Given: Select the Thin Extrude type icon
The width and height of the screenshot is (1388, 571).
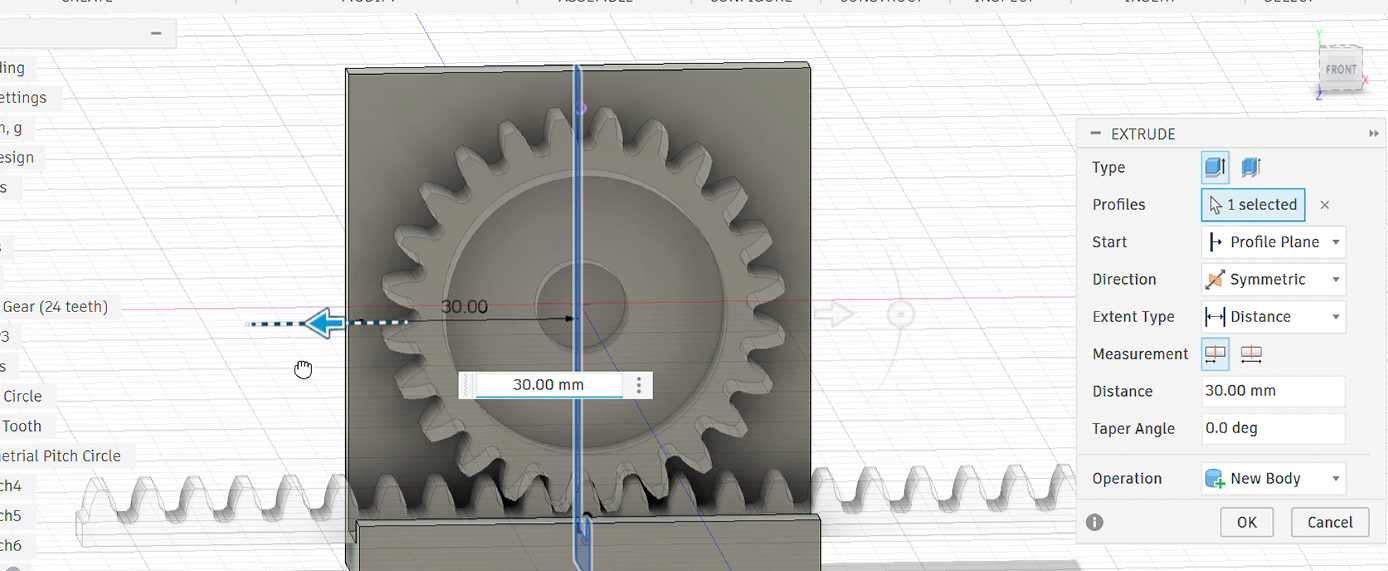Looking at the screenshot, I should 1250,167.
